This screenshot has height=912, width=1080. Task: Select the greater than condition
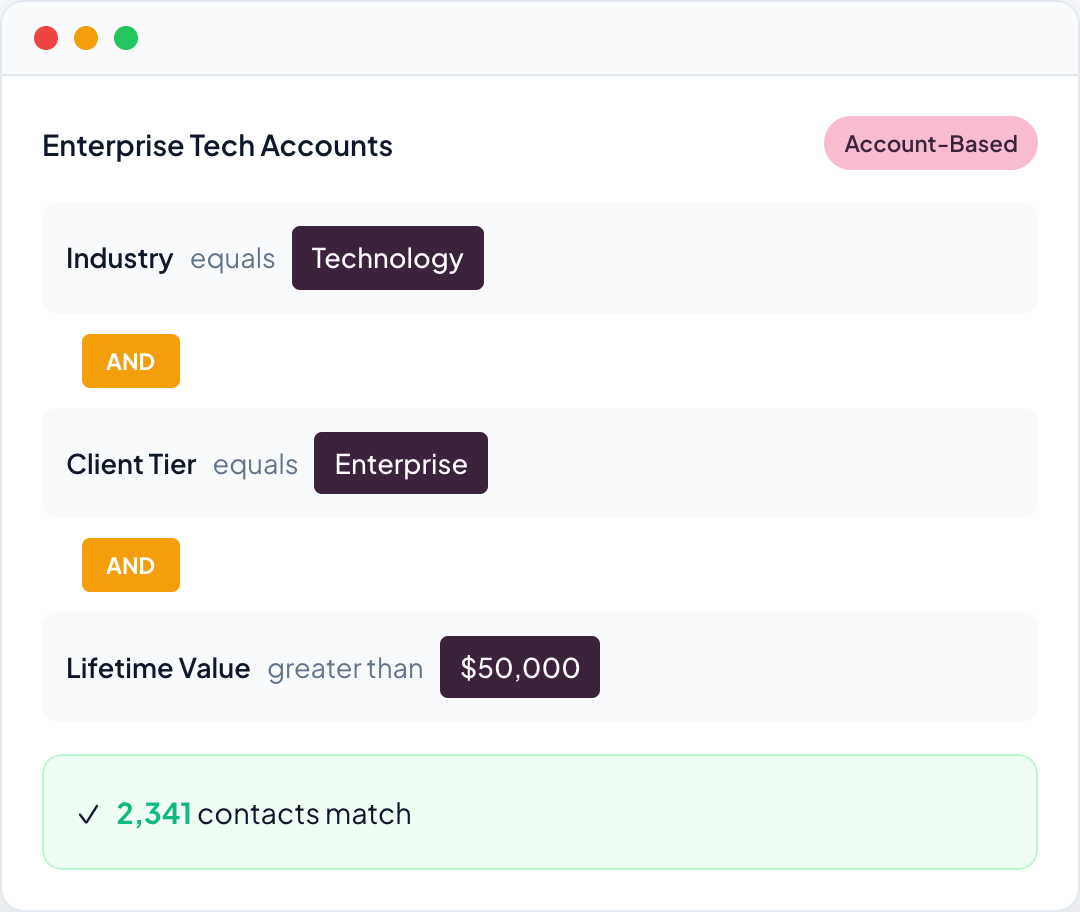point(344,669)
